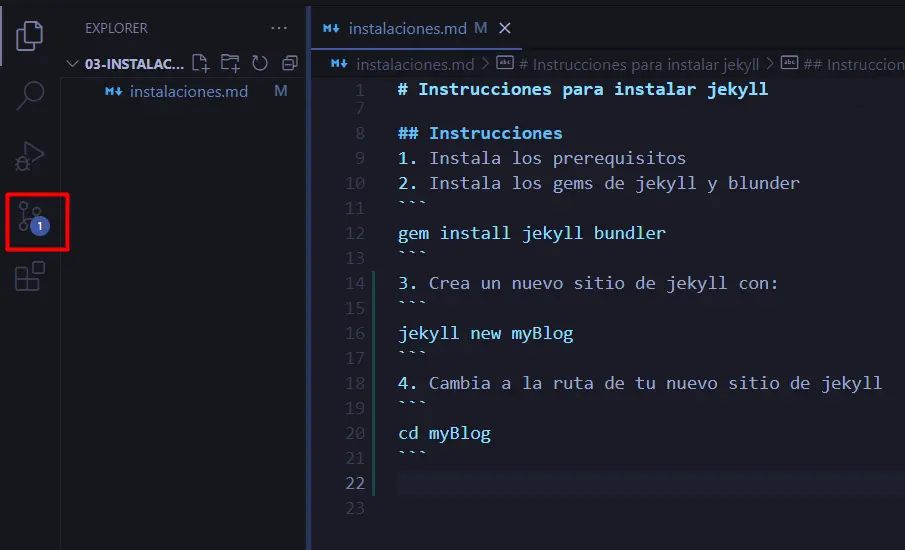
Task: Click line number 22 in the gutter
Action: point(354,483)
